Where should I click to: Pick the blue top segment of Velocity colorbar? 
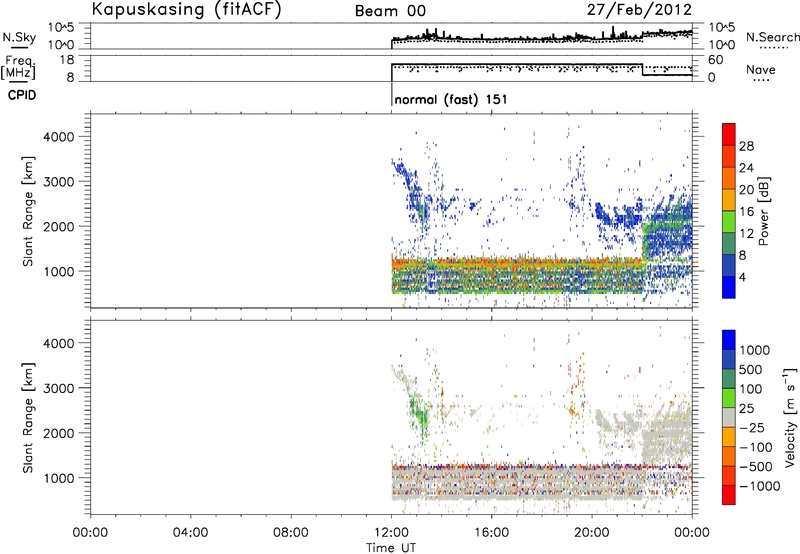[x=729, y=340]
